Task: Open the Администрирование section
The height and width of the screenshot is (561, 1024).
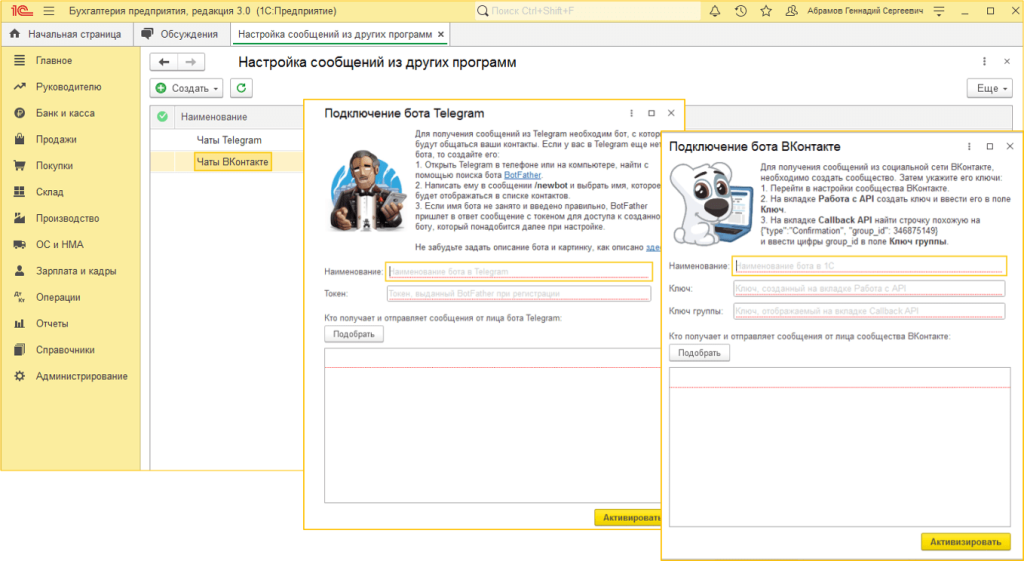Action: [x=82, y=376]
